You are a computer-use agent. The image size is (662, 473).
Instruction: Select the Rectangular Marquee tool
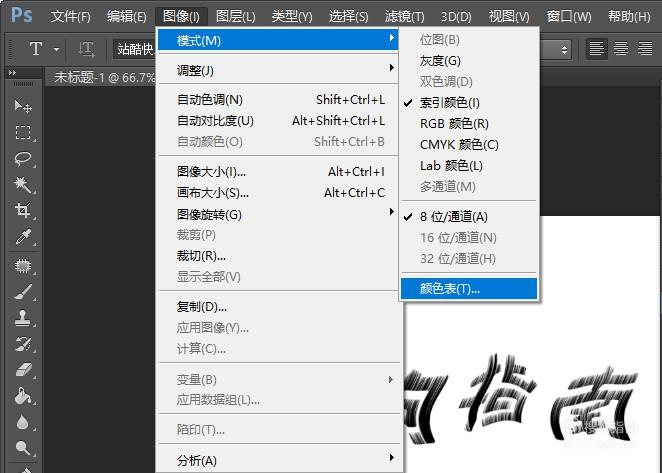[x=23, y=132]
